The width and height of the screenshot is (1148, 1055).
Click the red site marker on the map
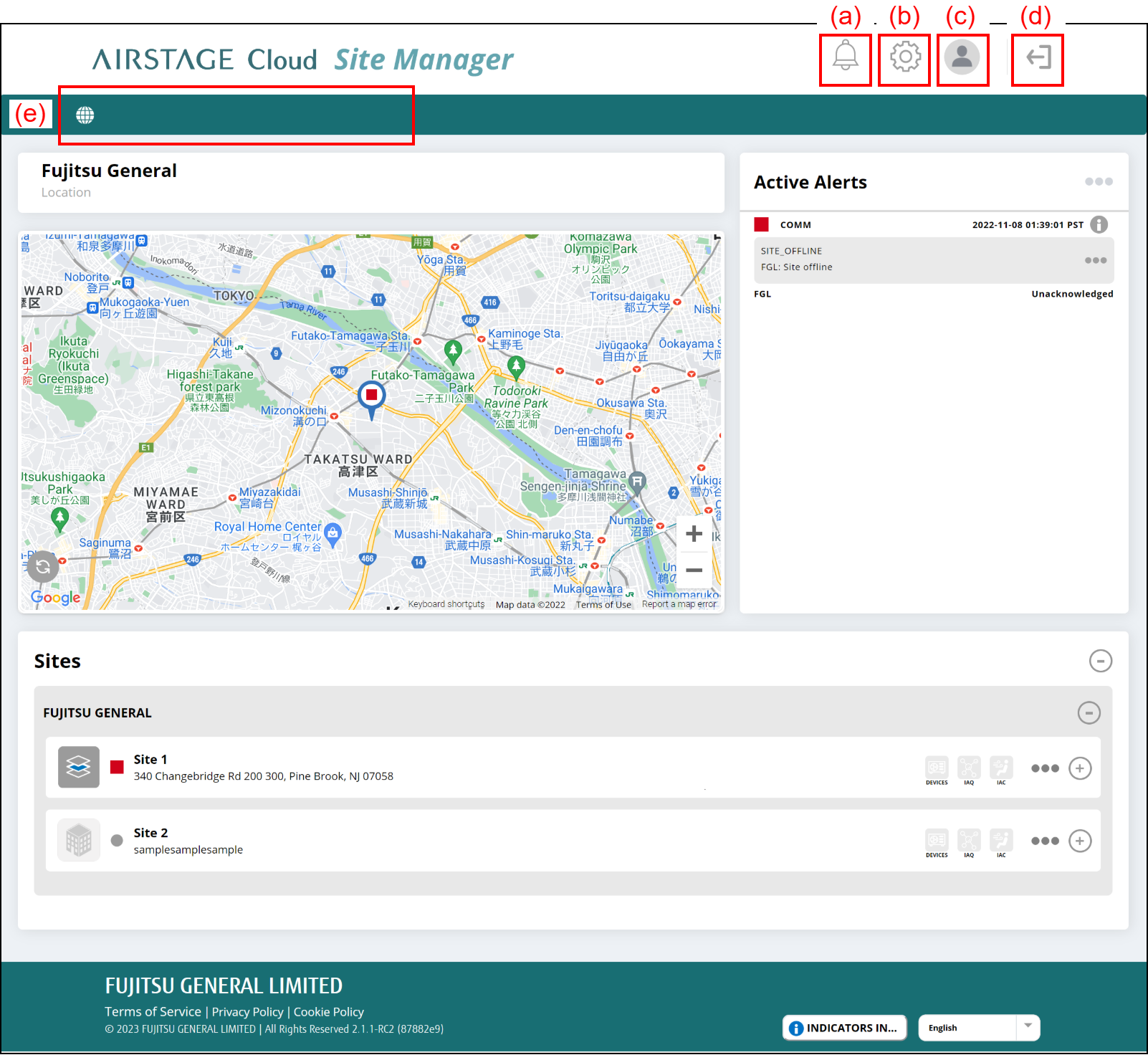tap(371, 396)
